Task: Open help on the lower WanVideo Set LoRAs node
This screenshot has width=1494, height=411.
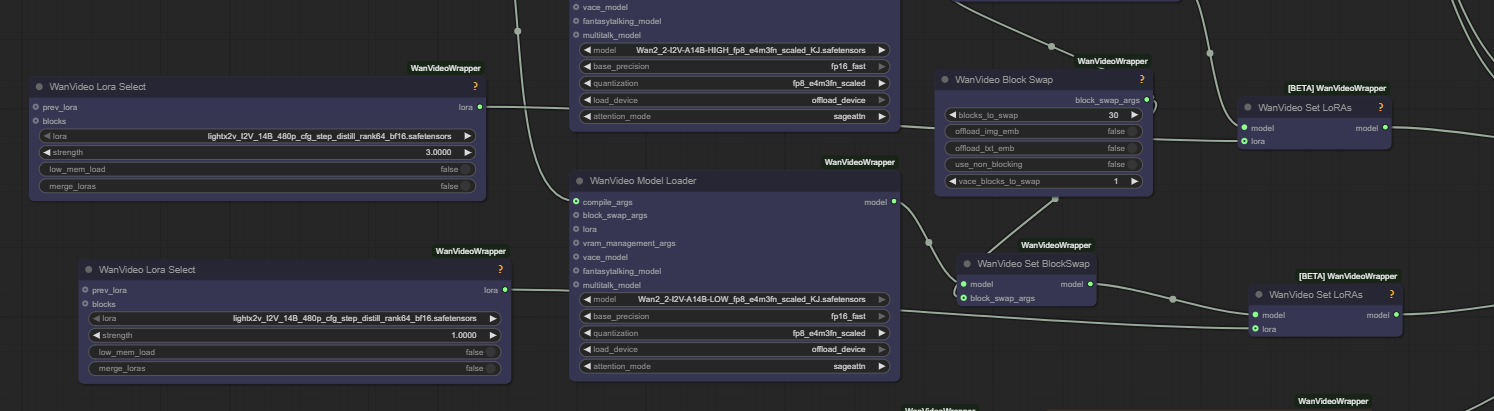Action: tap(1391, 295)
